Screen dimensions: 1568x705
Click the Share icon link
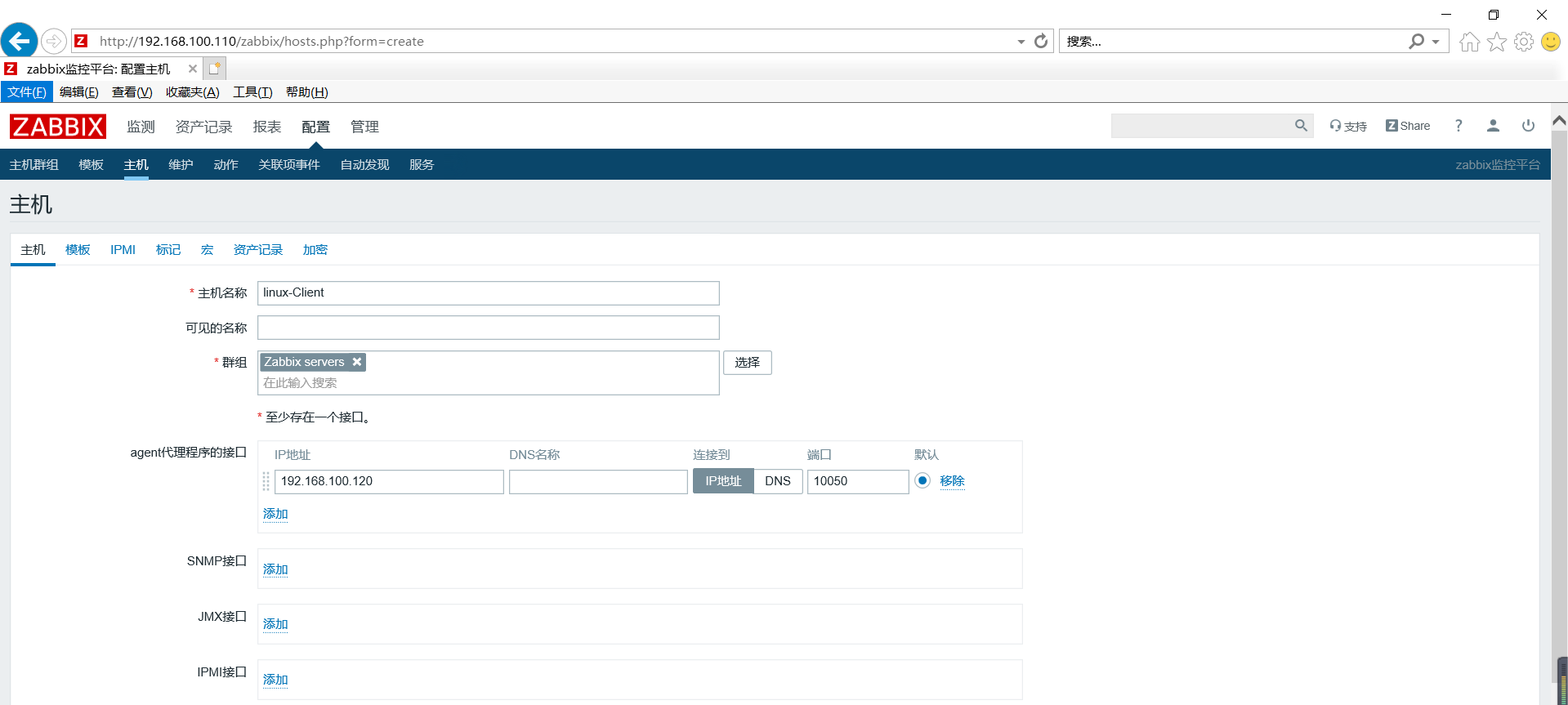click(x=1408, y=126)
